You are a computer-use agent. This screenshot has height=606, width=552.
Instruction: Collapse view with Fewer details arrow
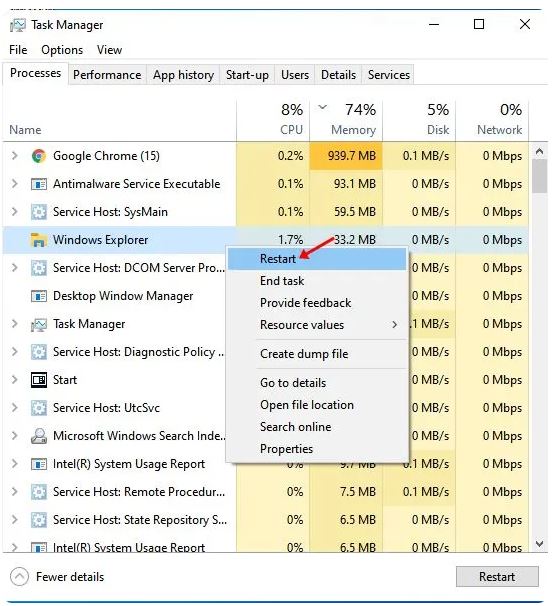coord(19,577)
